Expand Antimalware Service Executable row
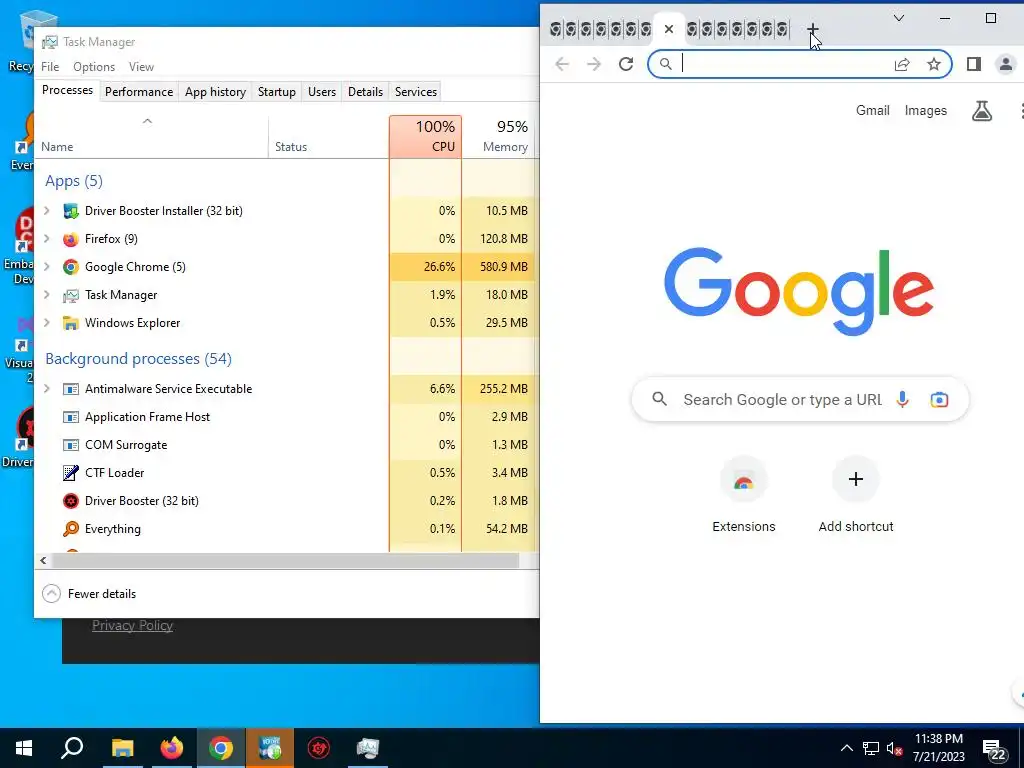Viewport: 1024px width, 768px height. [x=46, y=389]
